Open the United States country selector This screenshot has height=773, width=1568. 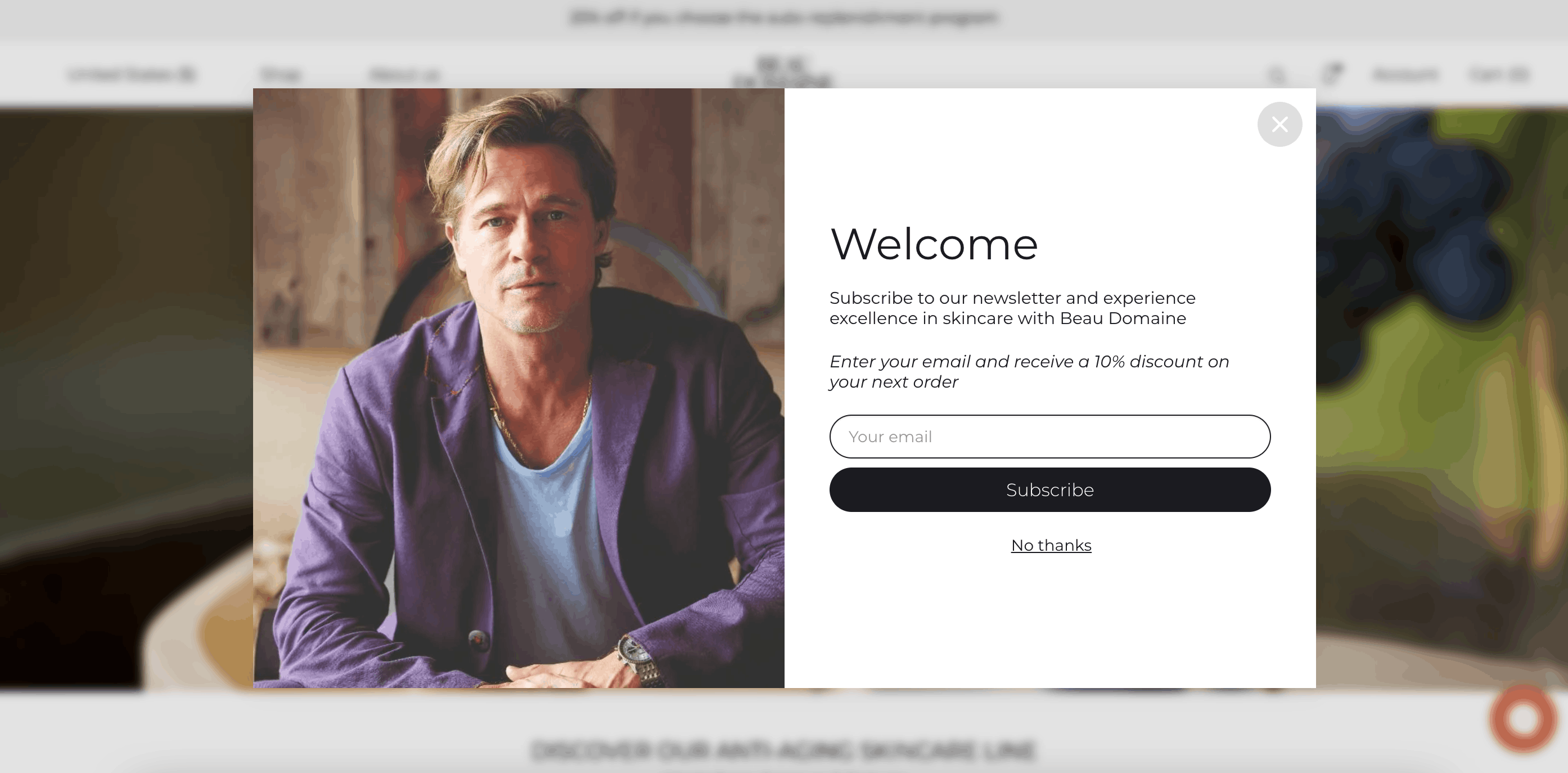(131, 74)
